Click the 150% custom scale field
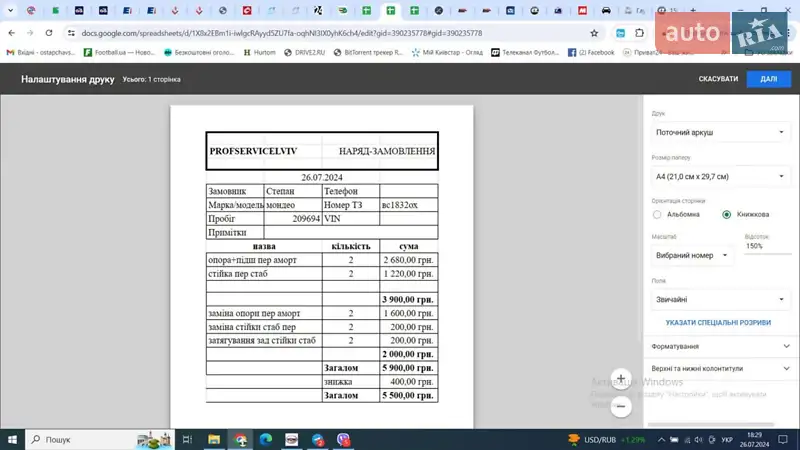This screenshot has width=800, height=450. 768,246
